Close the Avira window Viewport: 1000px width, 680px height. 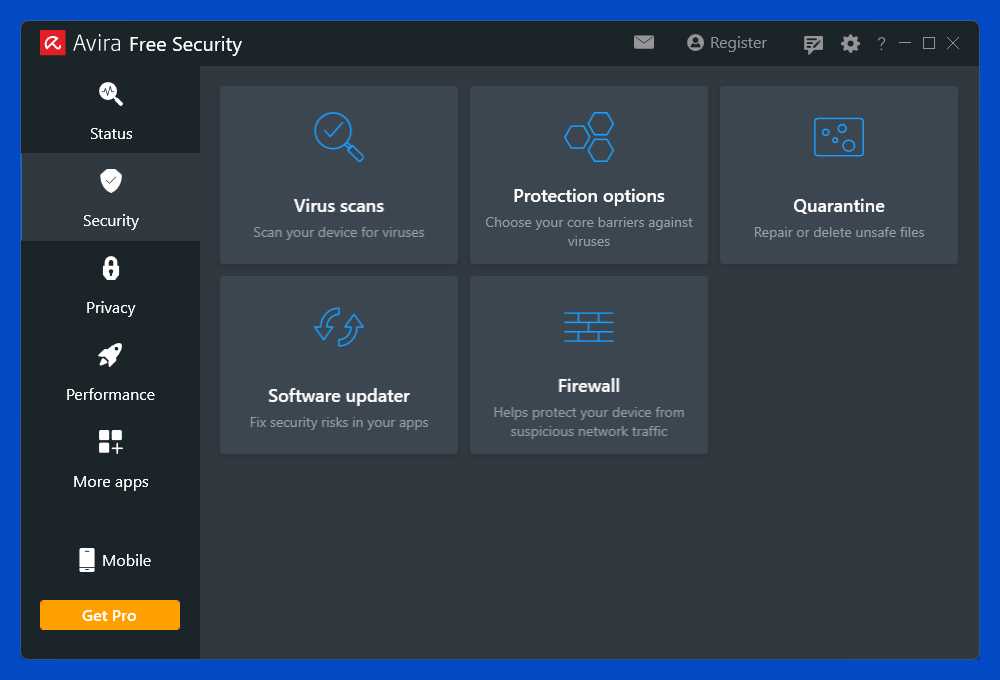coord(953,43)
